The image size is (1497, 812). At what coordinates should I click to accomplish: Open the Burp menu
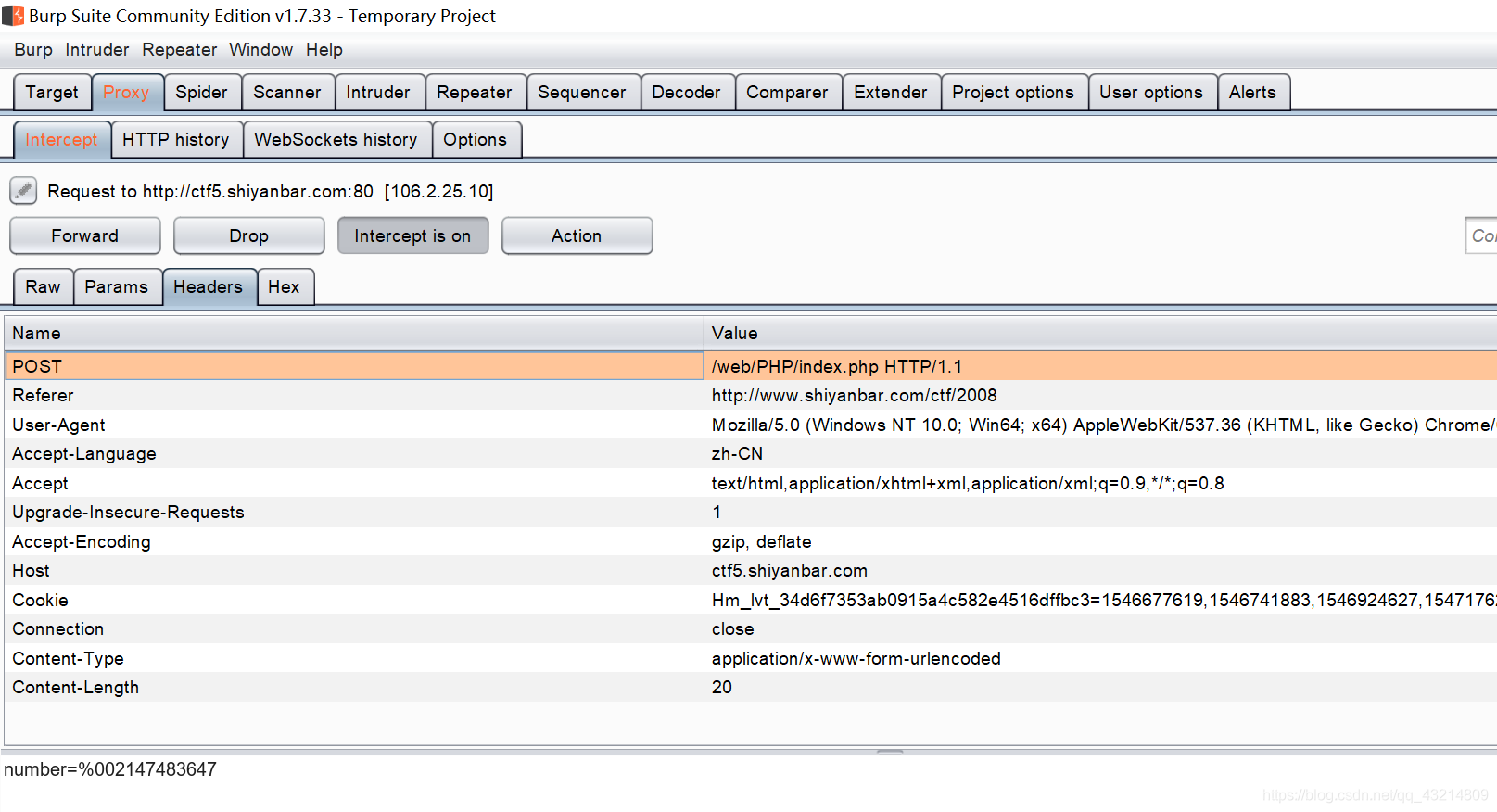[33, 50]
